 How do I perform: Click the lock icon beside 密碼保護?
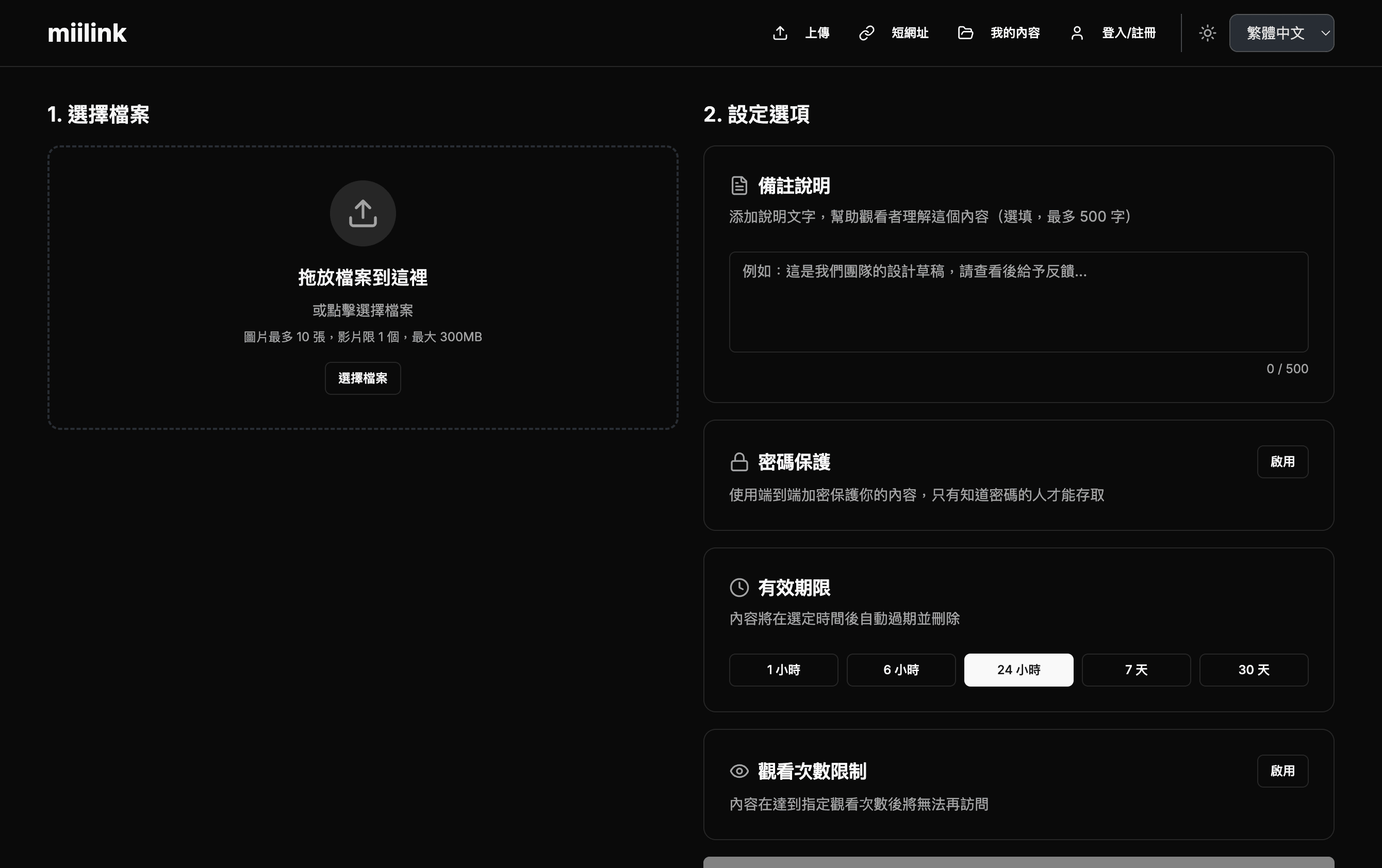coord(739,462)
